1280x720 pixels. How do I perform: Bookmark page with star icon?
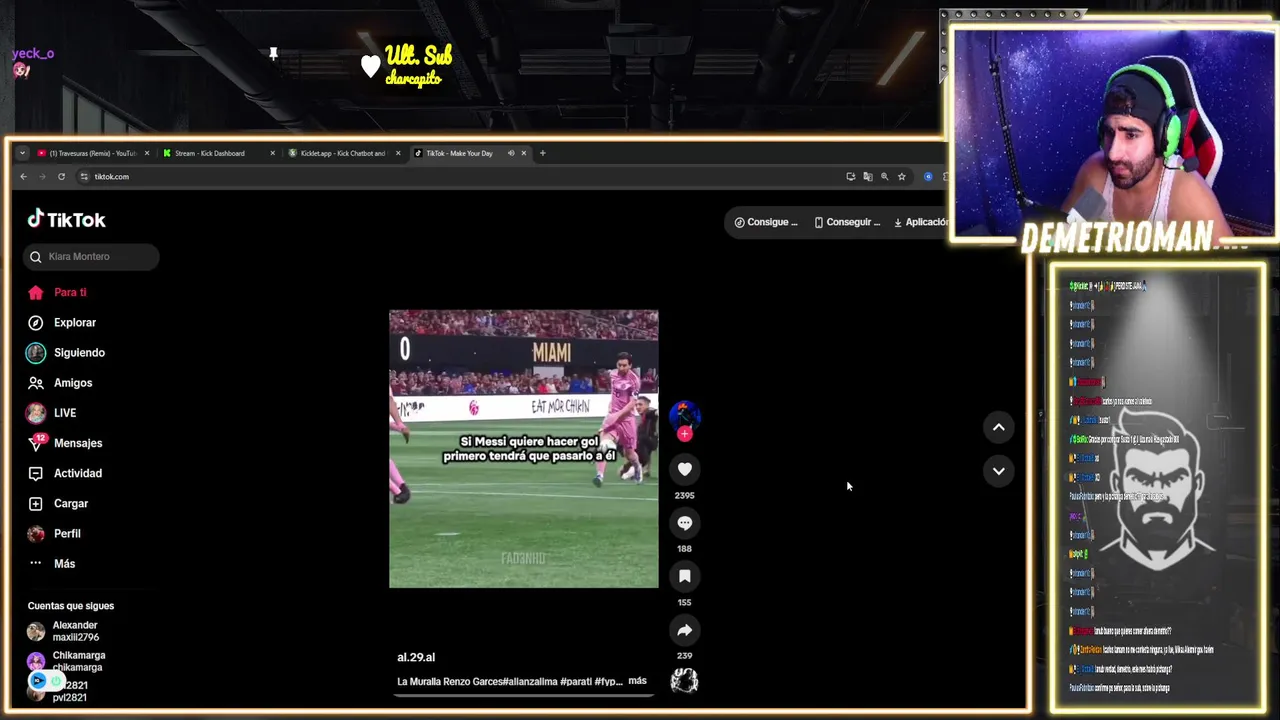point(901,177)
